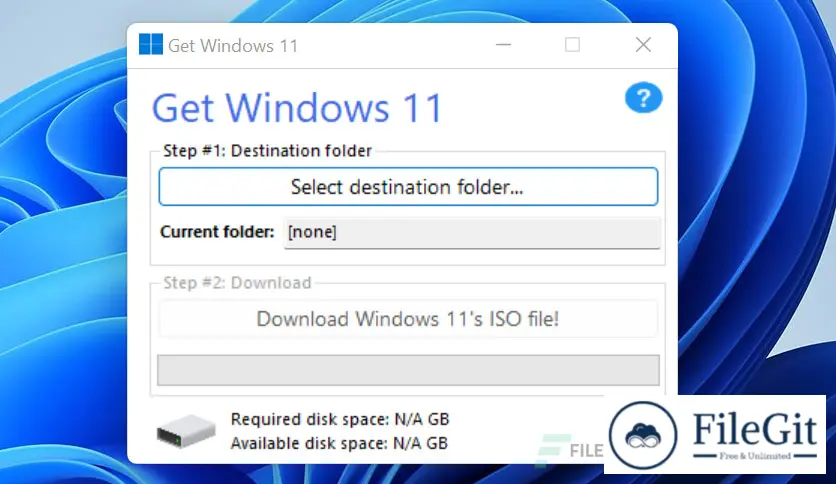Click the hard drive disk icon
Image resolution: width=836 pixels, height=484 pixels.
(186, 431)
